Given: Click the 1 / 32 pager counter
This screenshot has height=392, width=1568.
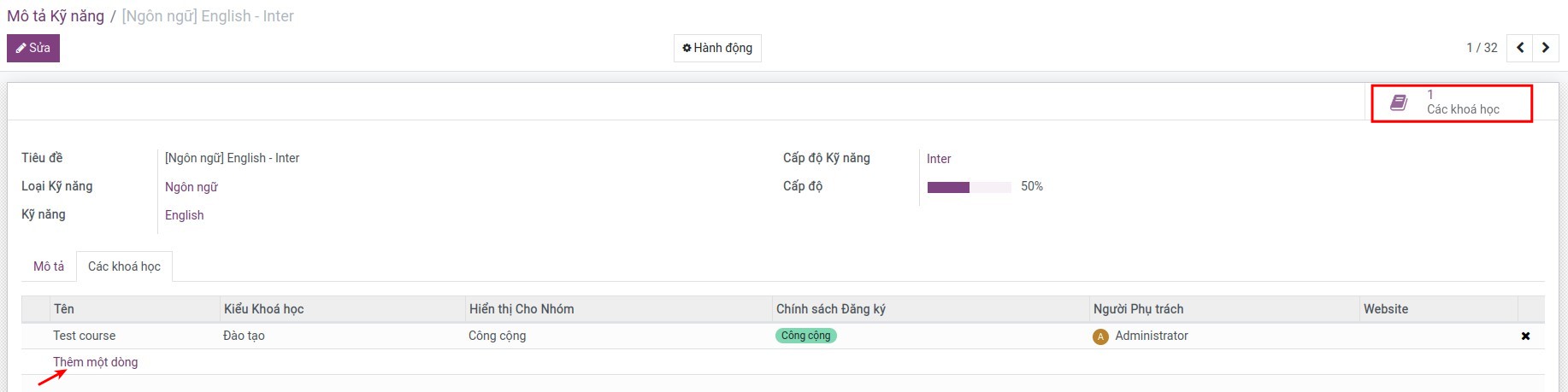Looking at the screenshot, I should (1482, 48).
